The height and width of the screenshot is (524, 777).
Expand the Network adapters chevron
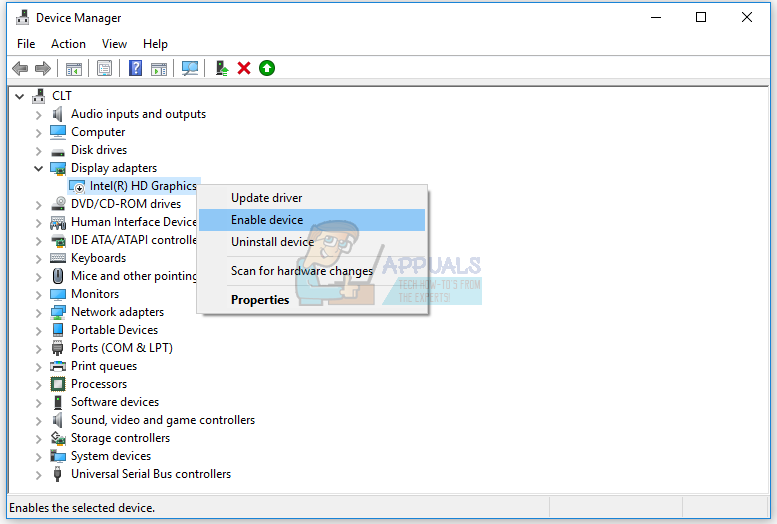point(39,313)
